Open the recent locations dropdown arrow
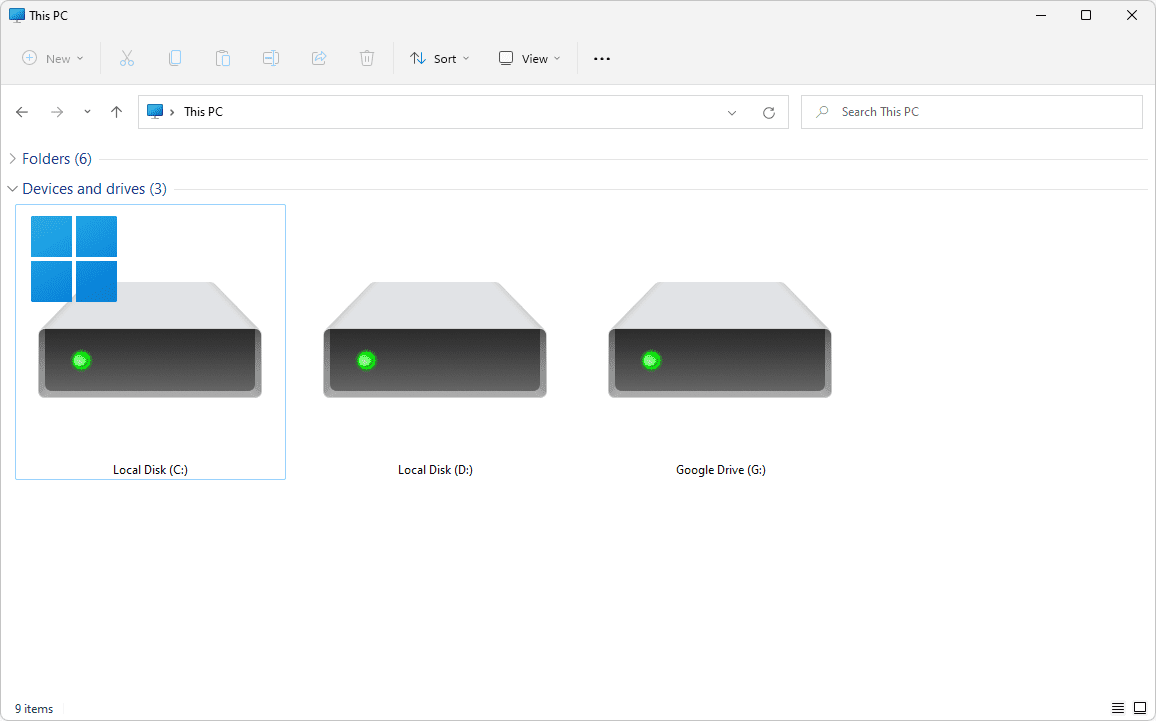1156x721 pixels. pos(87,112)
